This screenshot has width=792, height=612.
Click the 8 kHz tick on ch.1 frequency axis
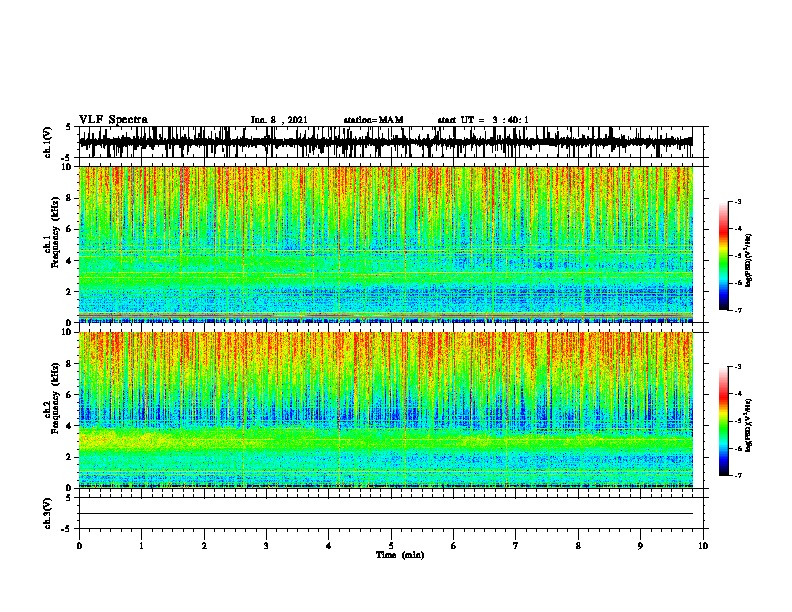70,198
